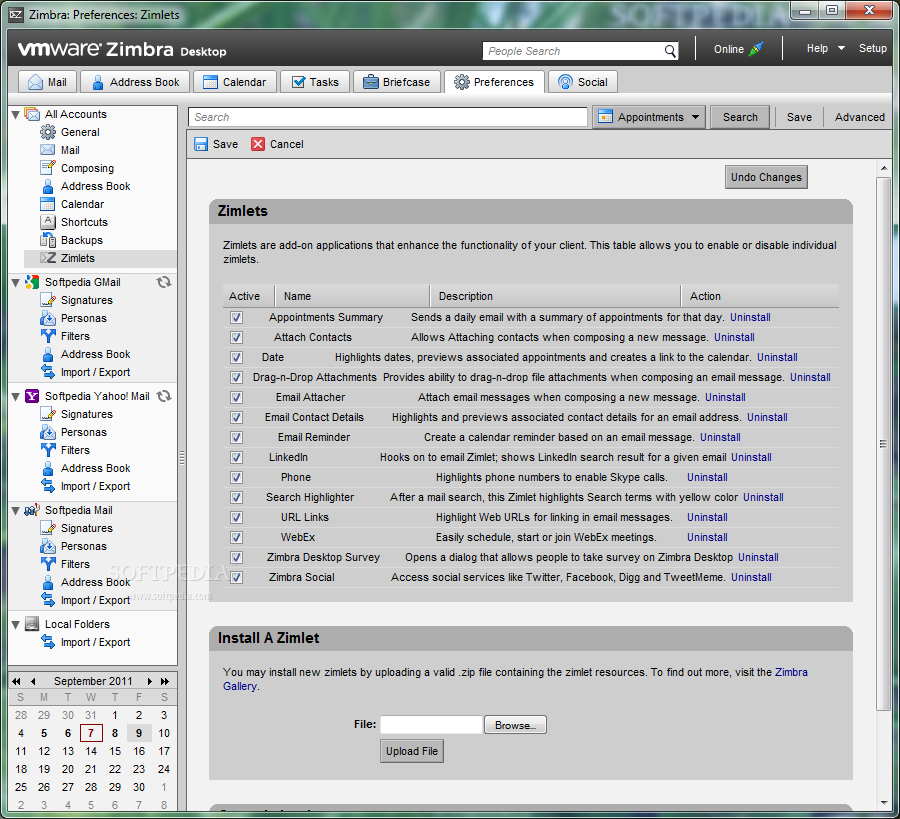Click the Upload File button

pyautogui.click(x=412, y=751)
